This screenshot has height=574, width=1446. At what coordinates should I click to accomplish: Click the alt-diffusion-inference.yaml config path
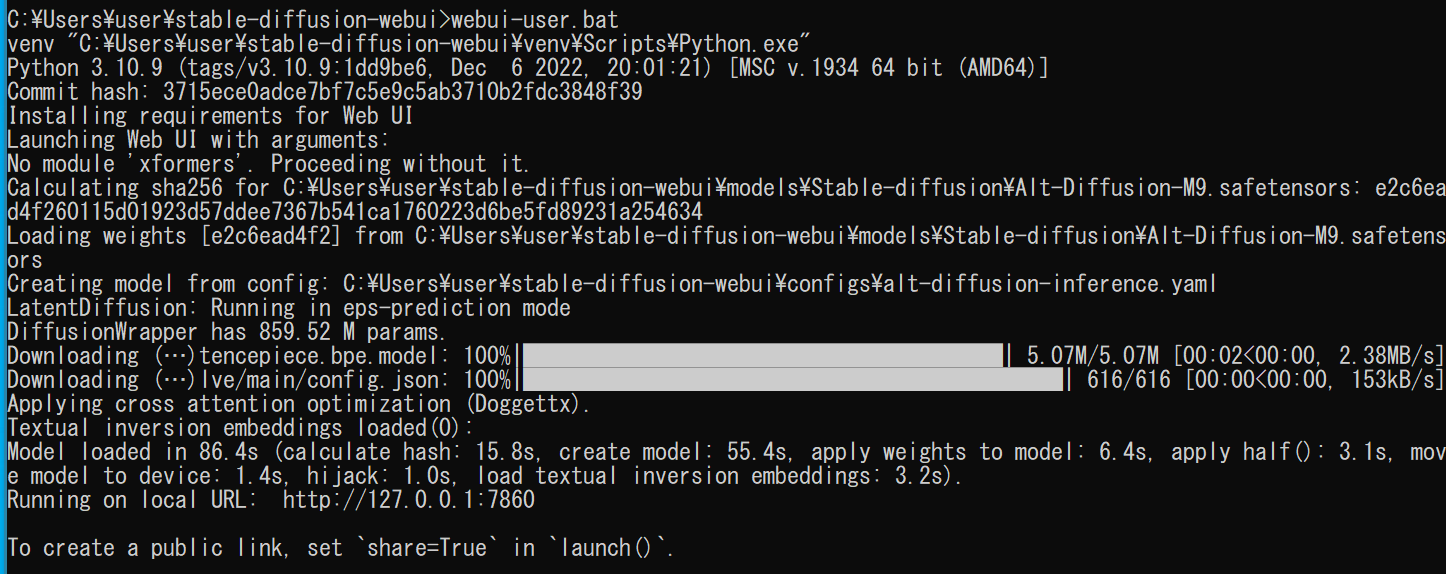(779, 283)
